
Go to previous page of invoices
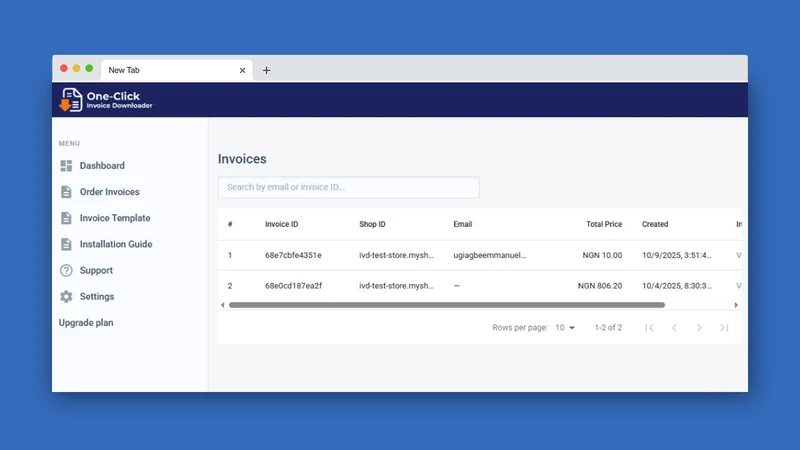pos(674,328)
